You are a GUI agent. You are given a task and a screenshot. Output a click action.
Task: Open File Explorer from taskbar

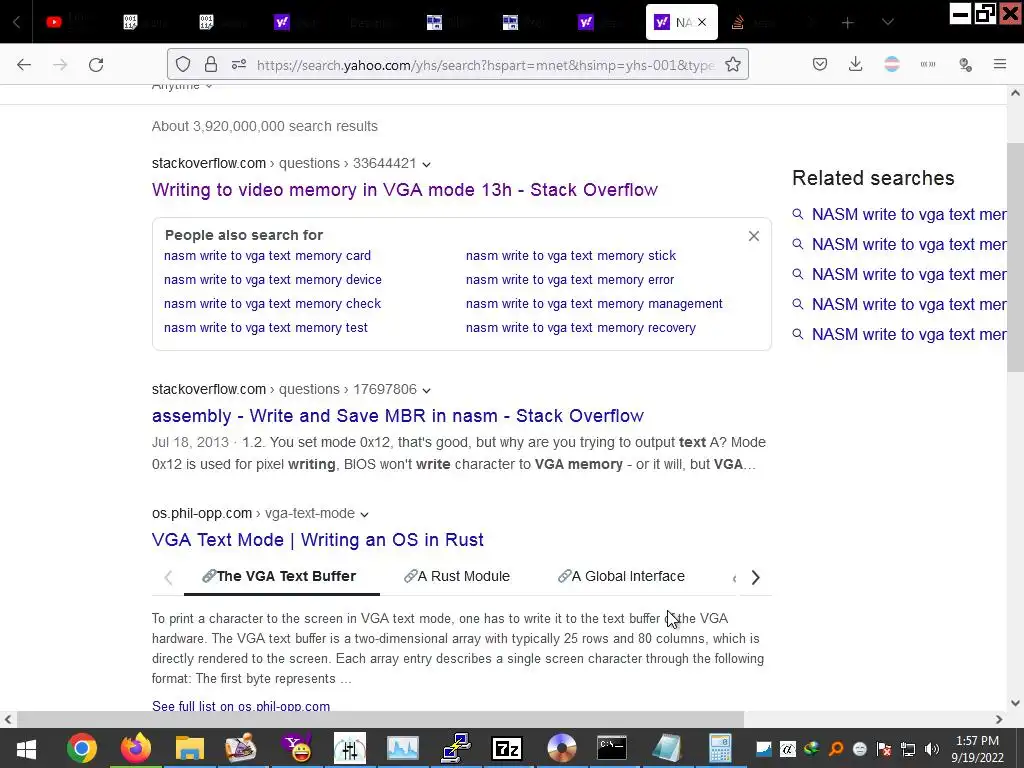coord(189,748)
